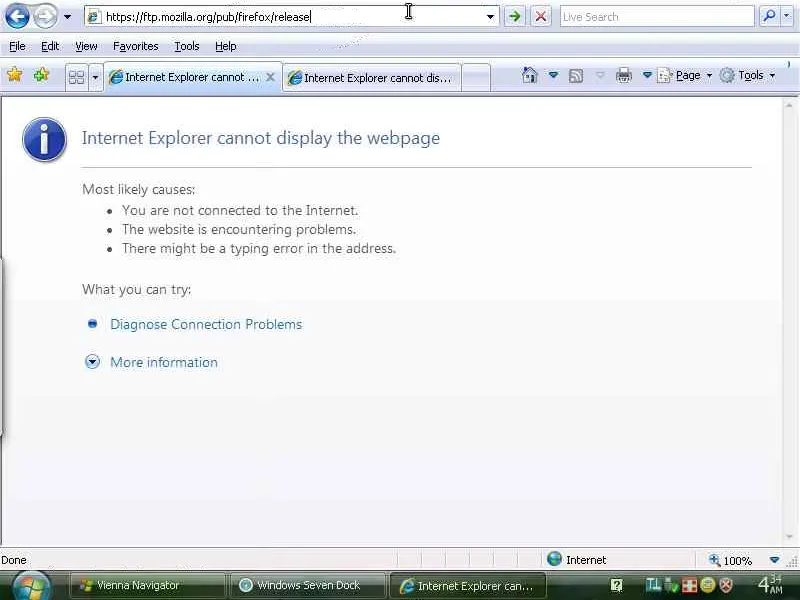Show Quick Tabs thumbnail view
800x600 pixels.
(x=77, y=77)
